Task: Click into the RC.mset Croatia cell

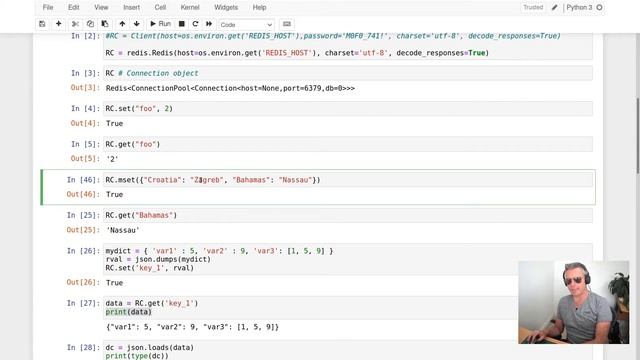Action: [x=348, y=180]
